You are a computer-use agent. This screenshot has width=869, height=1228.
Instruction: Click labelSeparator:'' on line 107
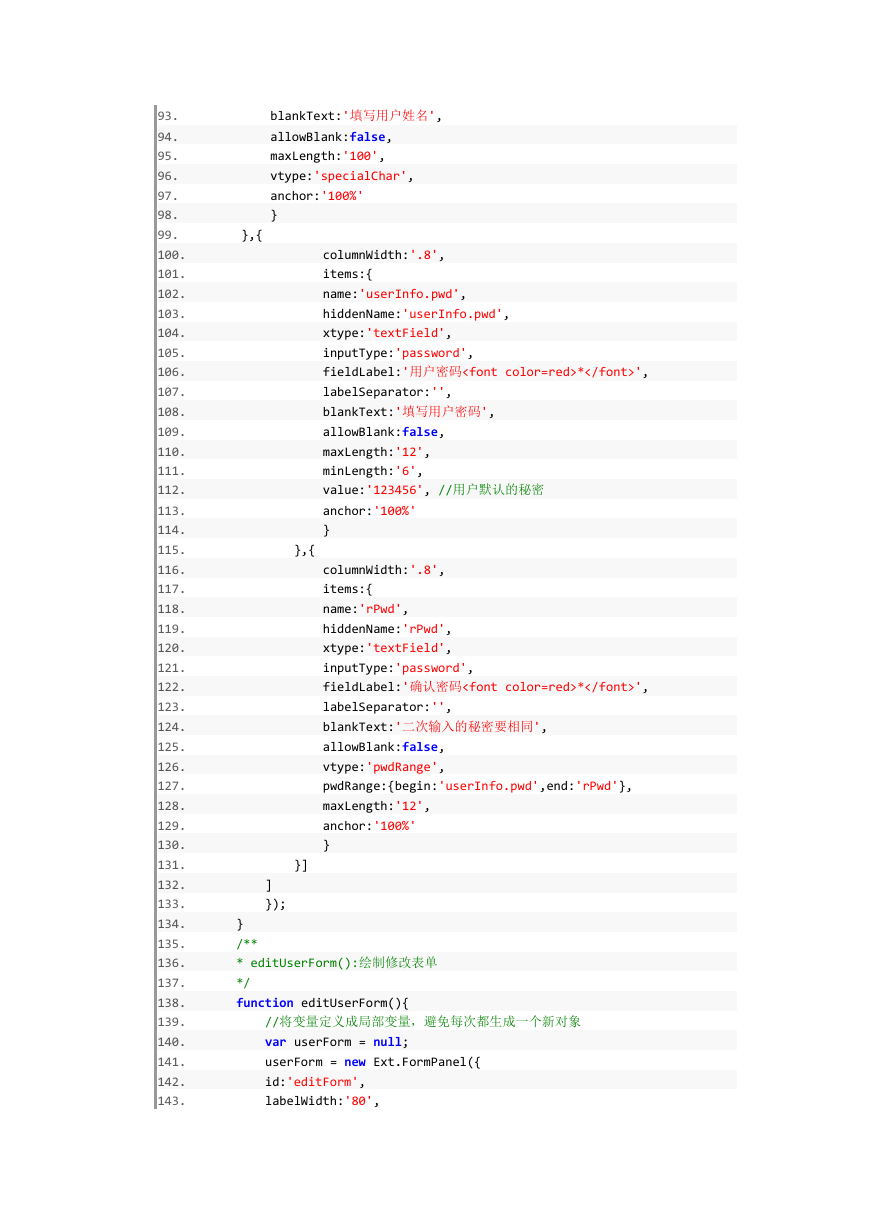tap(387, 392)
